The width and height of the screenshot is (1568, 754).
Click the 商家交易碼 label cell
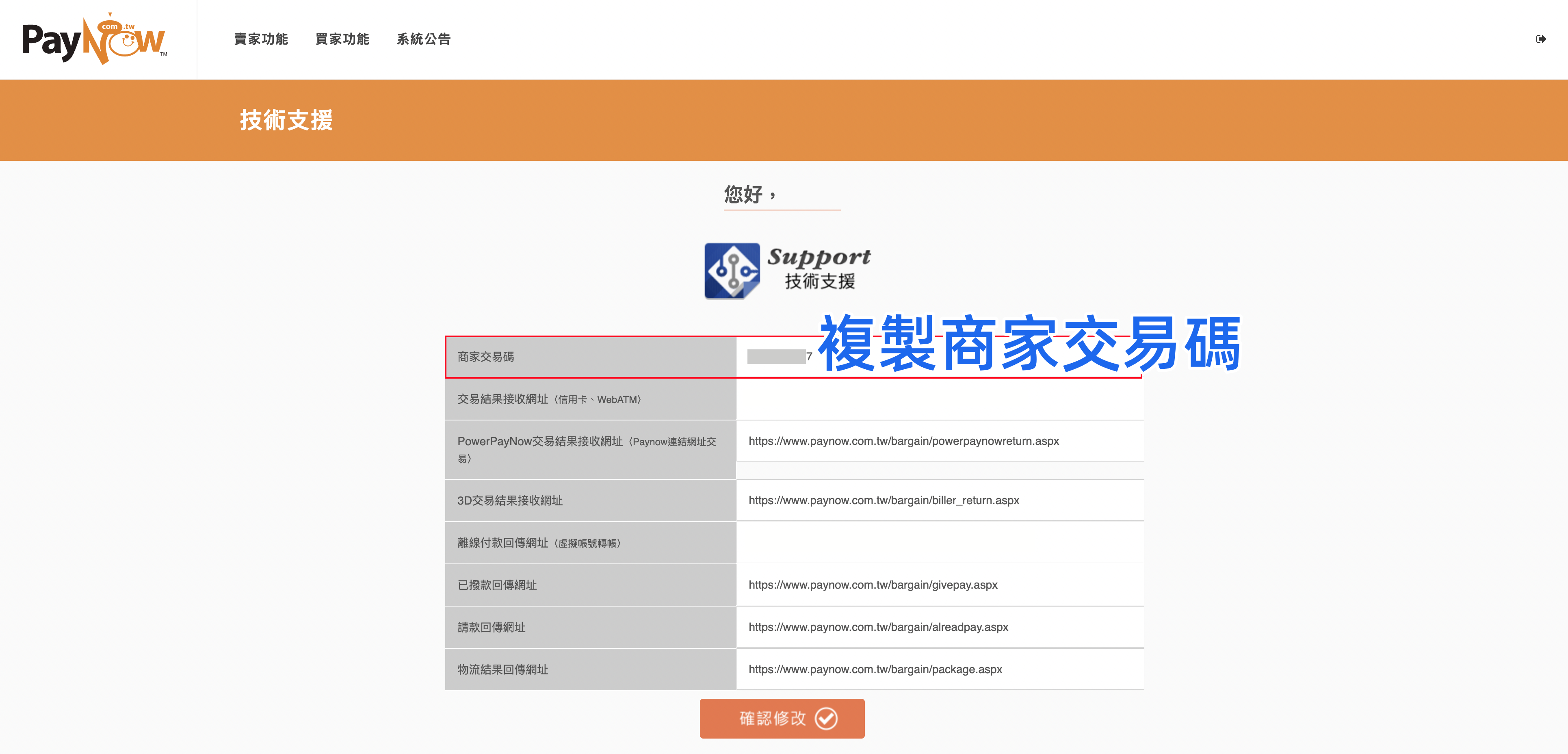pyautogui.click(x=590, y=357)
